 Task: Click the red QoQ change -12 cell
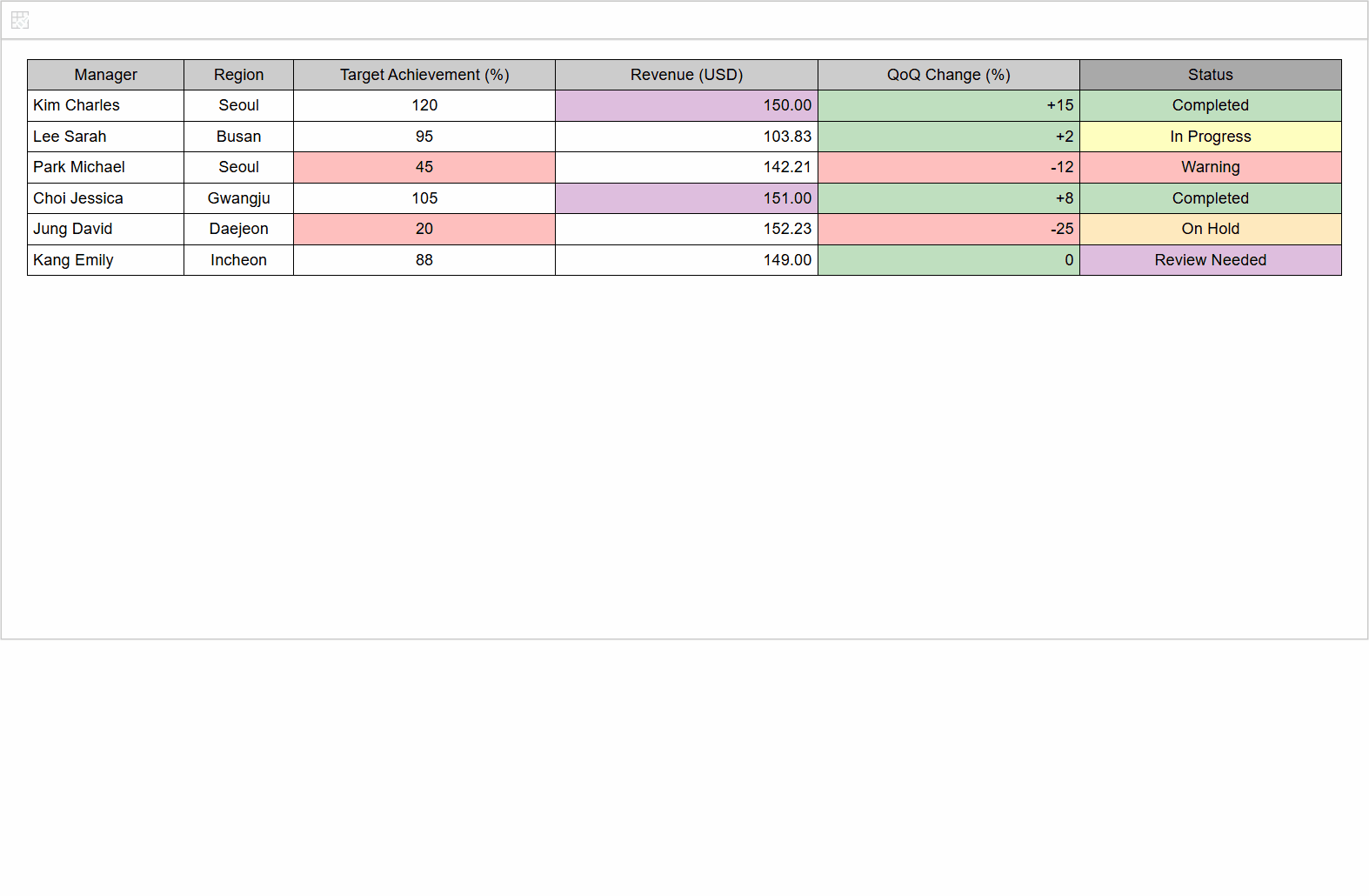[949, 167]
